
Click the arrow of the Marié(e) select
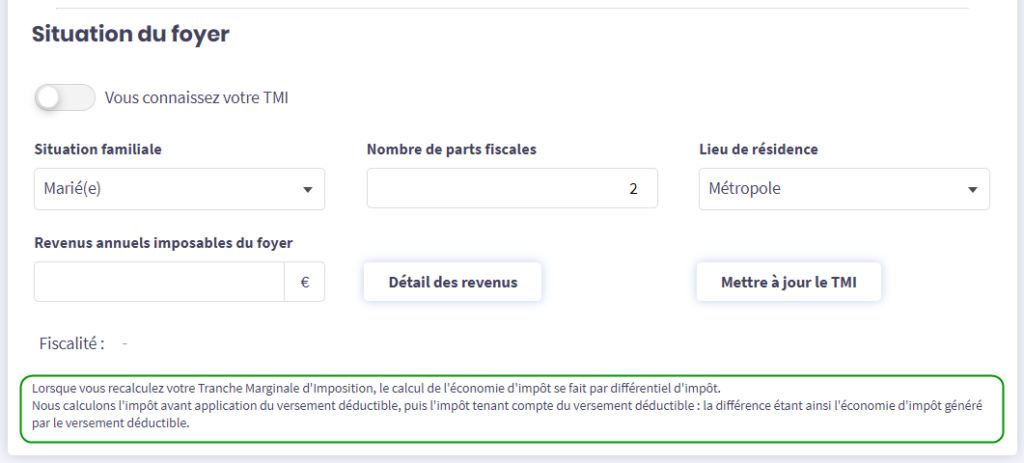307,189
